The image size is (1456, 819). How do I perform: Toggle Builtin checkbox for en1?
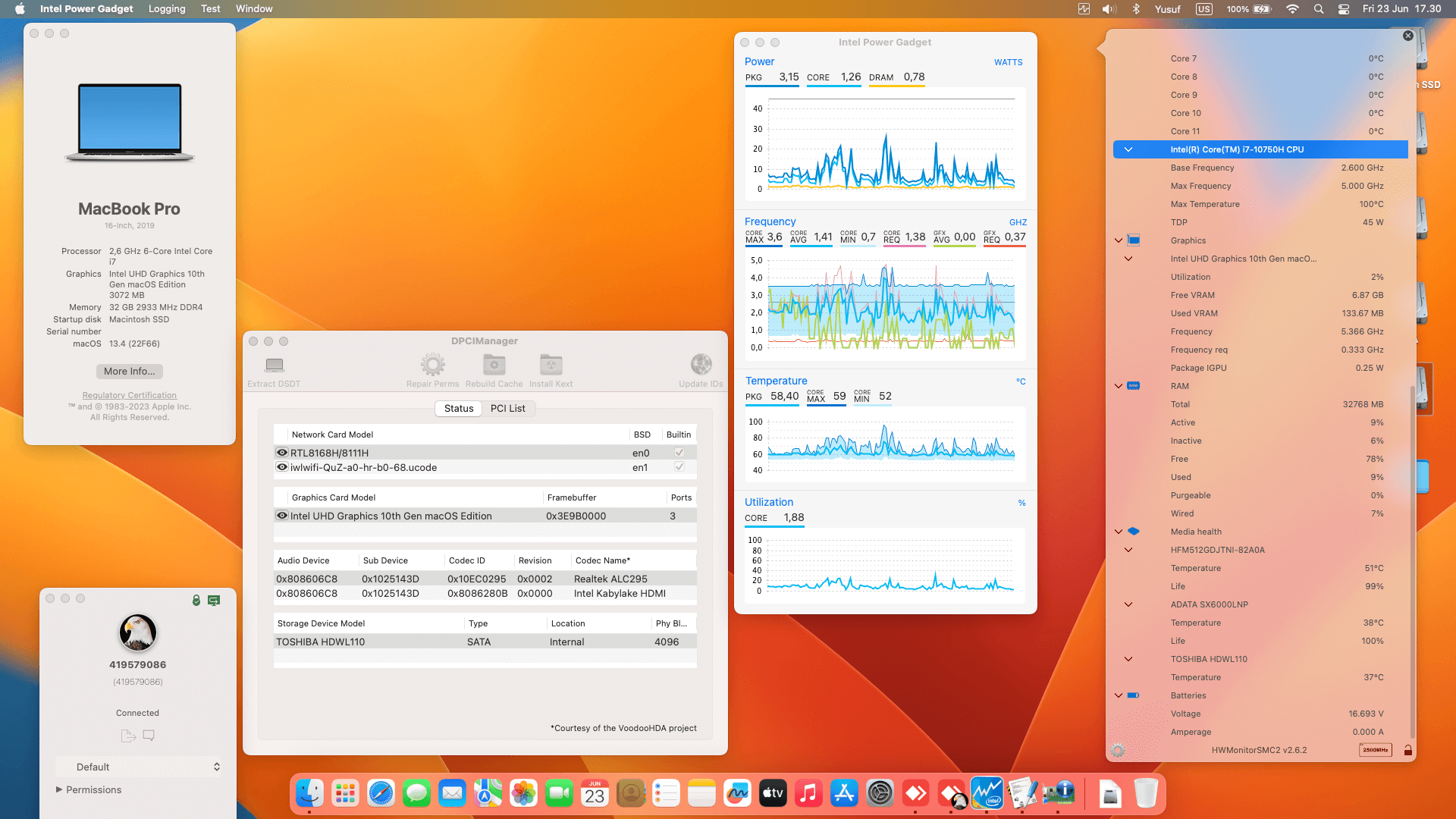click(679, 467)
